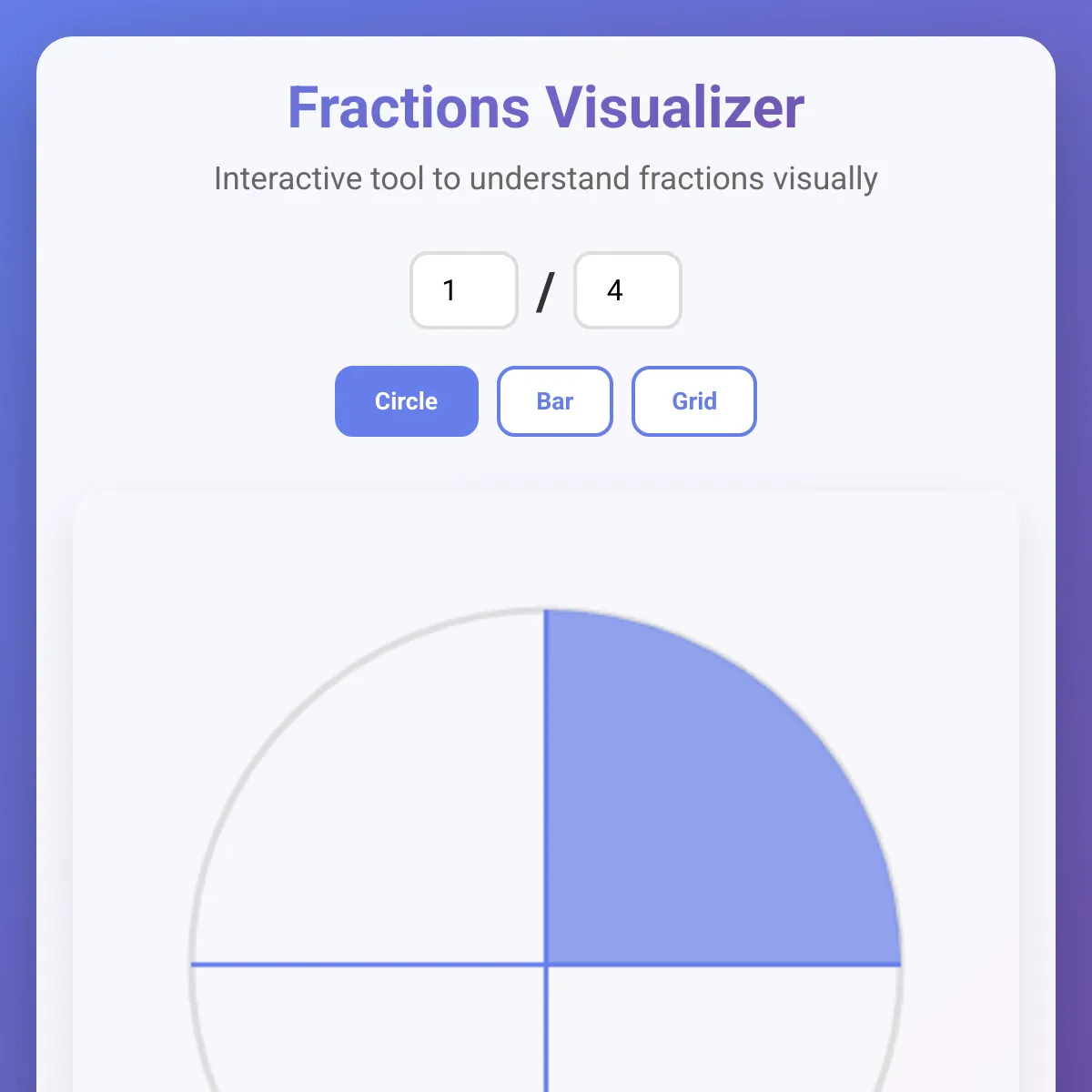Click the vertical divider line above circle center

(x=545, y=783)
